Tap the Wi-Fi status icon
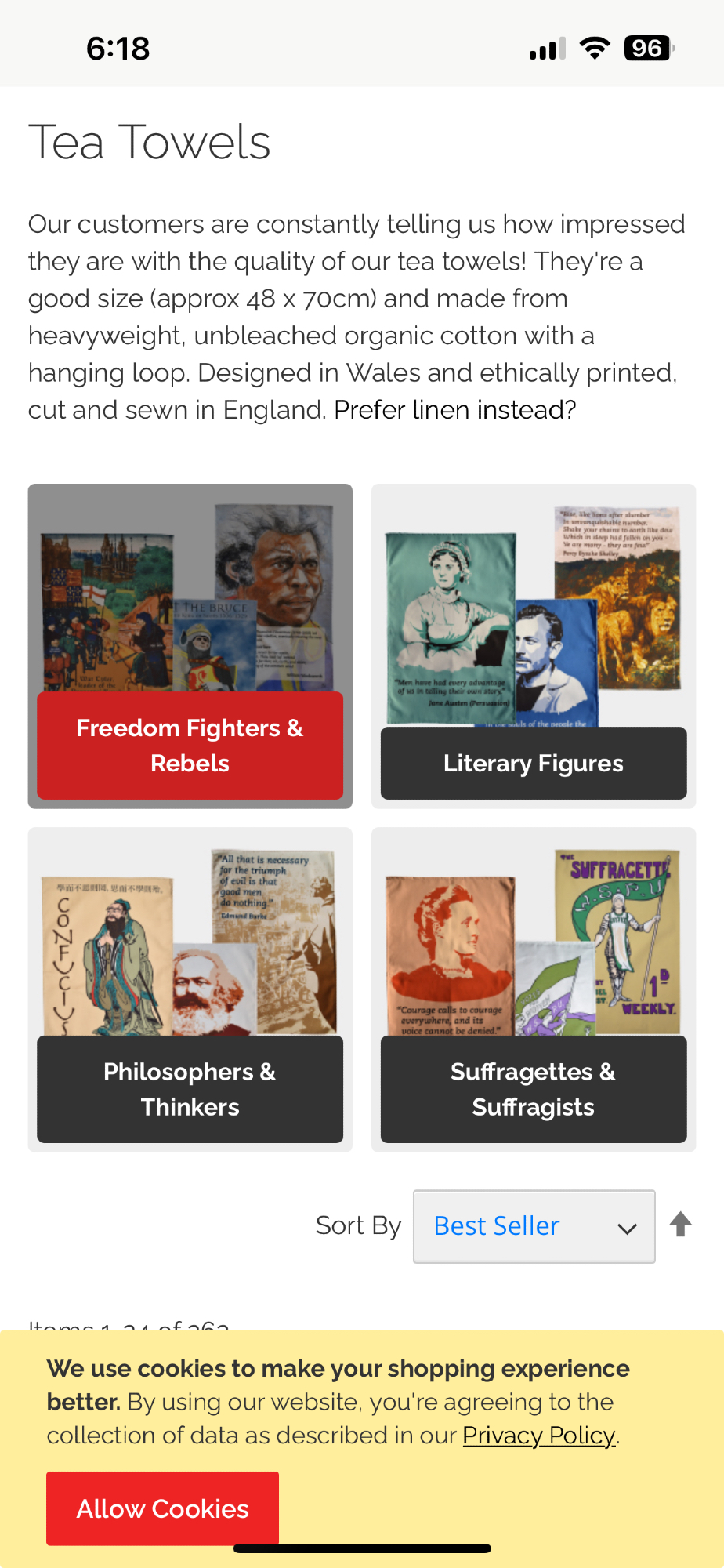This screenshot has height=1568, width=724. 595,49
